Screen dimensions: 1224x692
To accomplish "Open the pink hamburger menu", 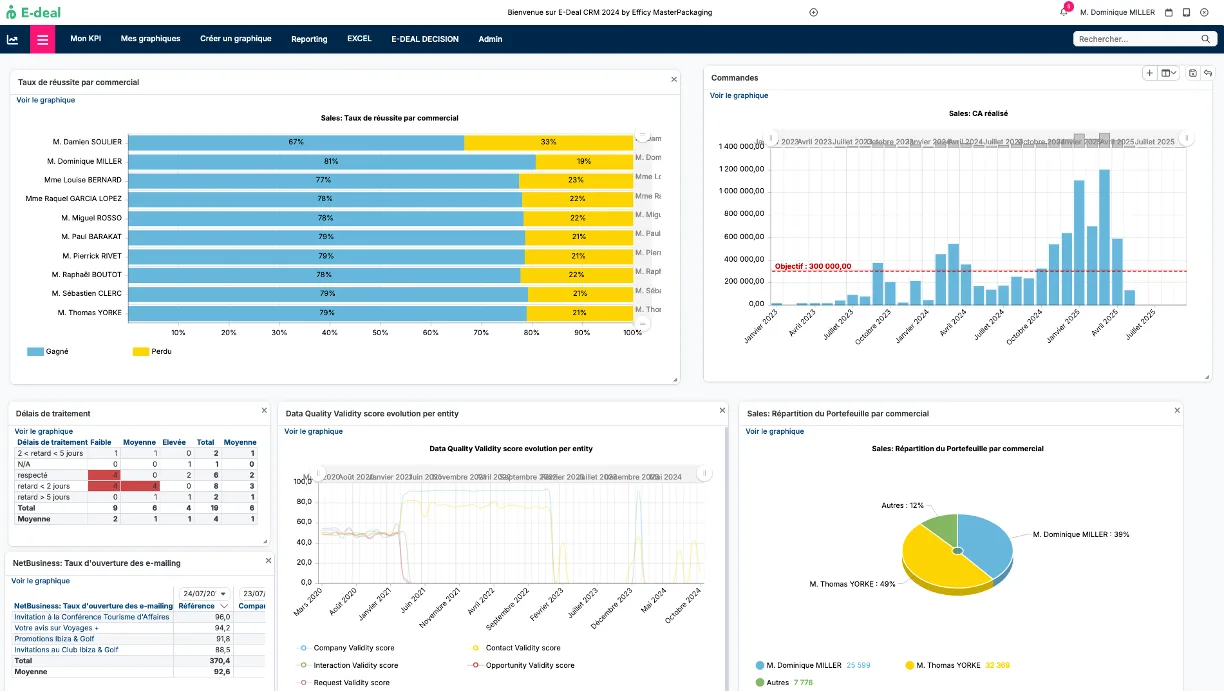I will click(42, 39).
